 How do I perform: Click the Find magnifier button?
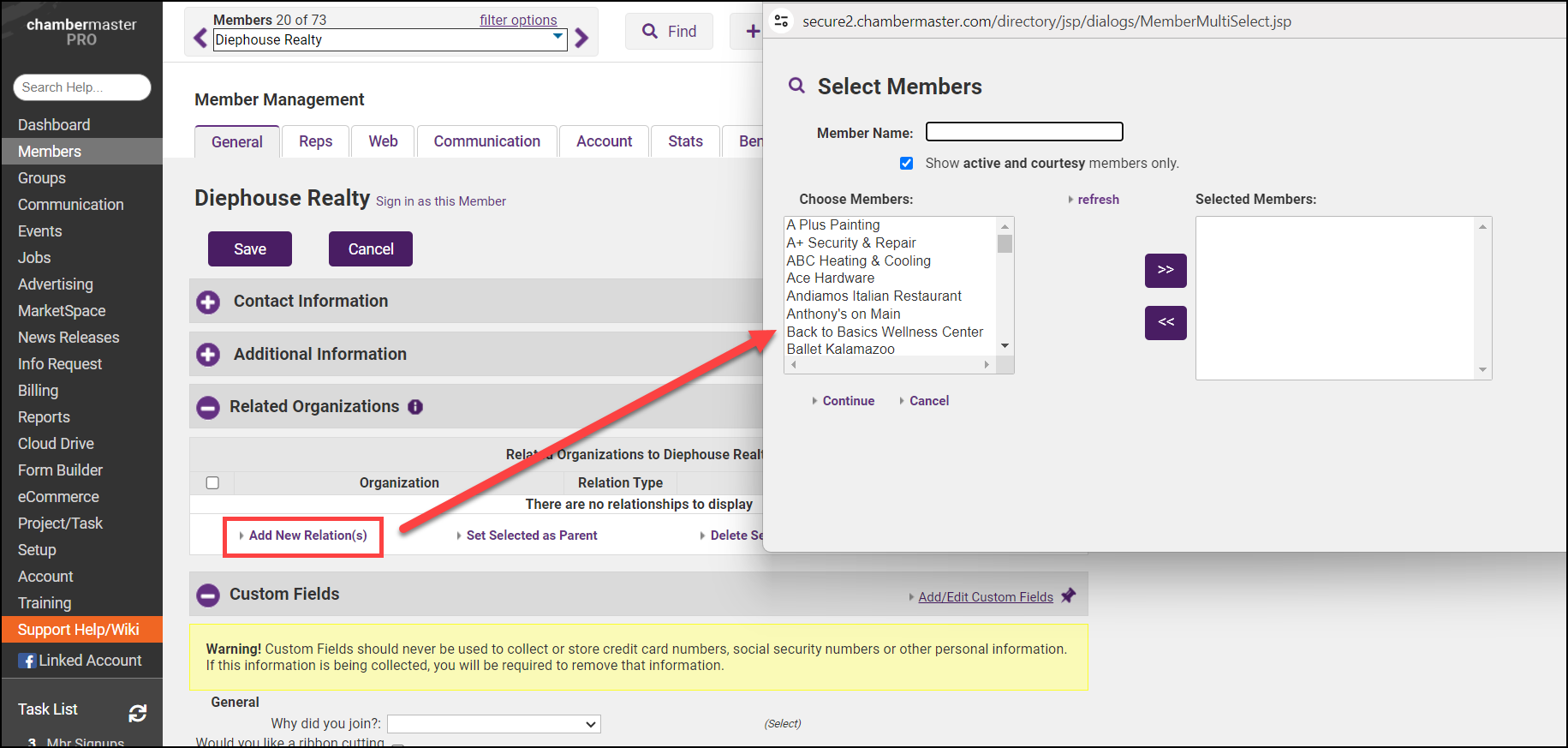pos(669,32)
